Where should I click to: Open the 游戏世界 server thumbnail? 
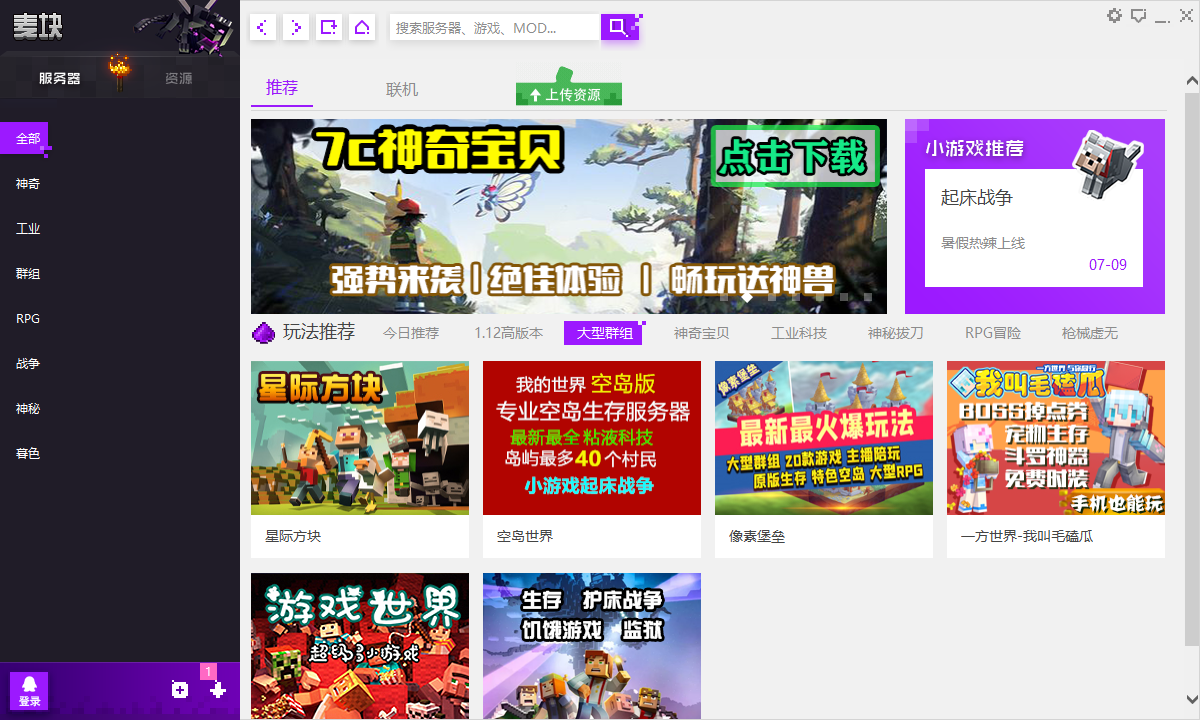click(360, 646)
